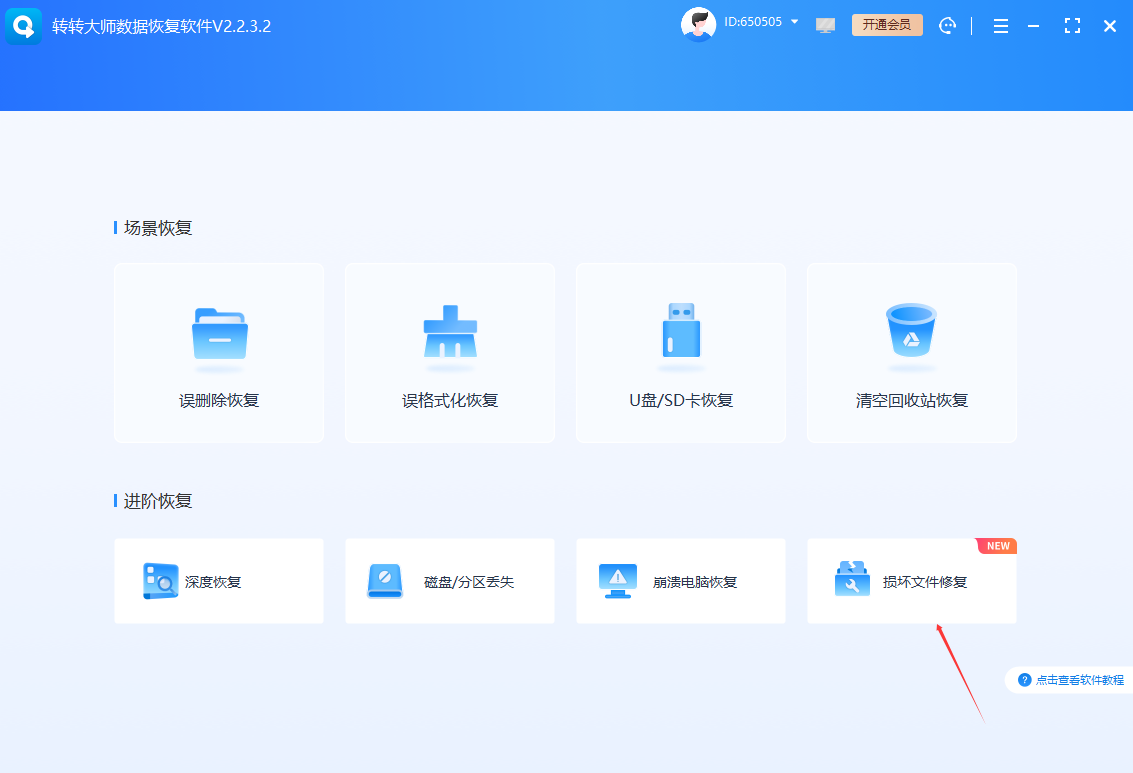Toggle the fullscreen icon in the title bar
Image resolution: width=1133 pixels, height=773 pixels.
tap(1072, 26)
